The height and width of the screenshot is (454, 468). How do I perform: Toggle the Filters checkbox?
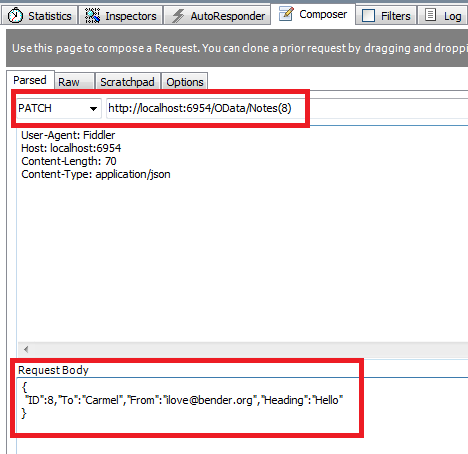[368, 15]
